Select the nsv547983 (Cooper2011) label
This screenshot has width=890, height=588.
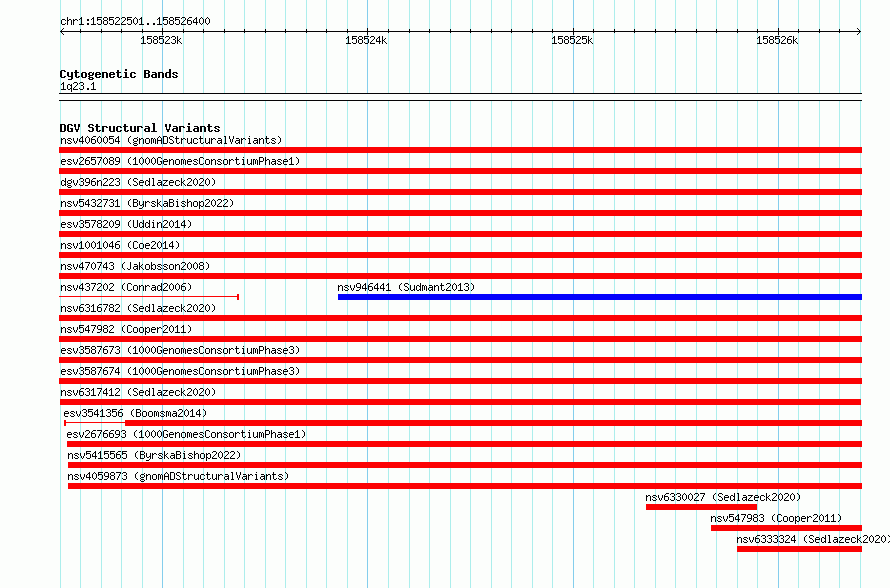point(776,518)
